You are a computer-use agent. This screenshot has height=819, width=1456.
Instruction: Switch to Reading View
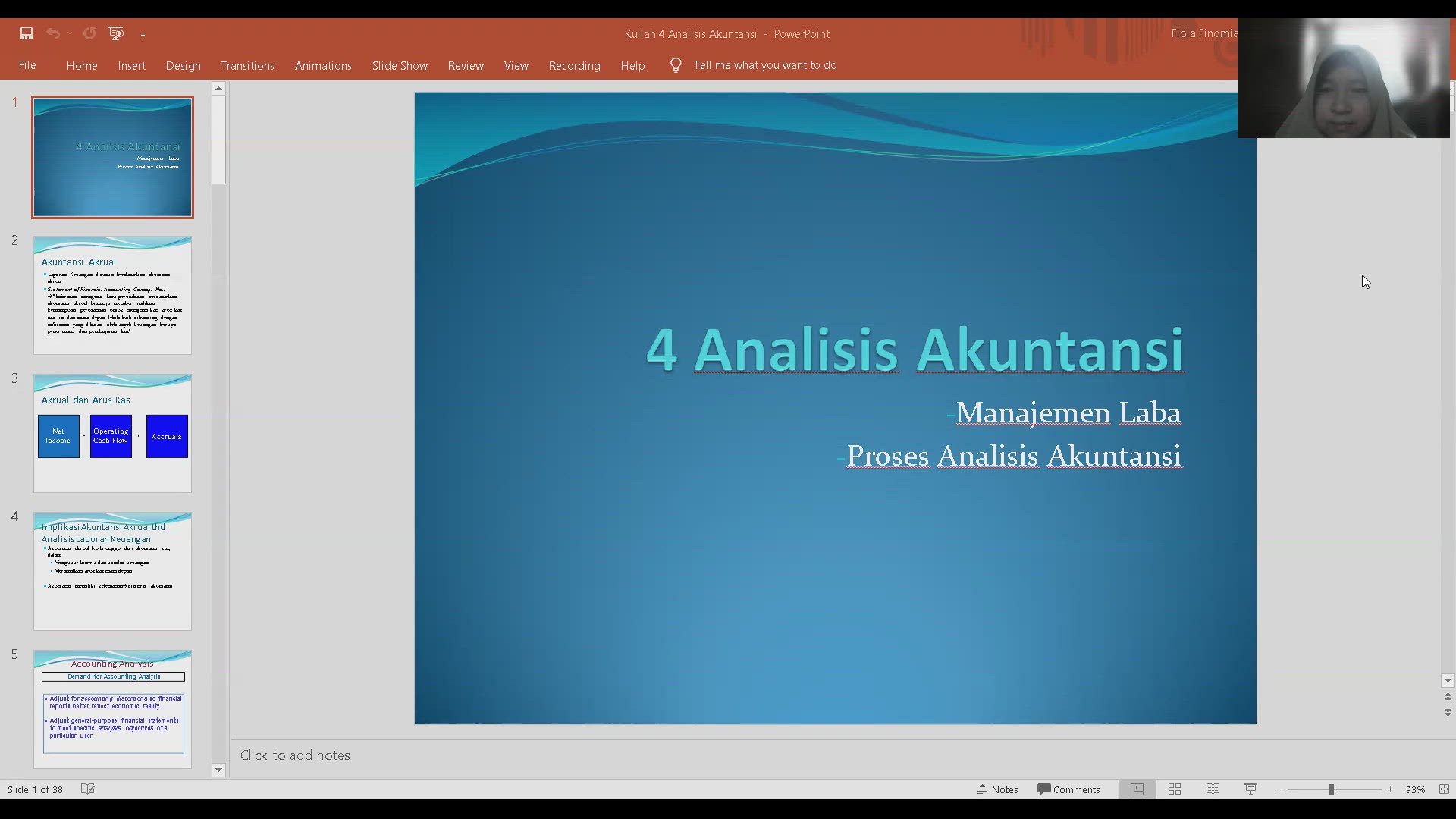(1213, 789)
